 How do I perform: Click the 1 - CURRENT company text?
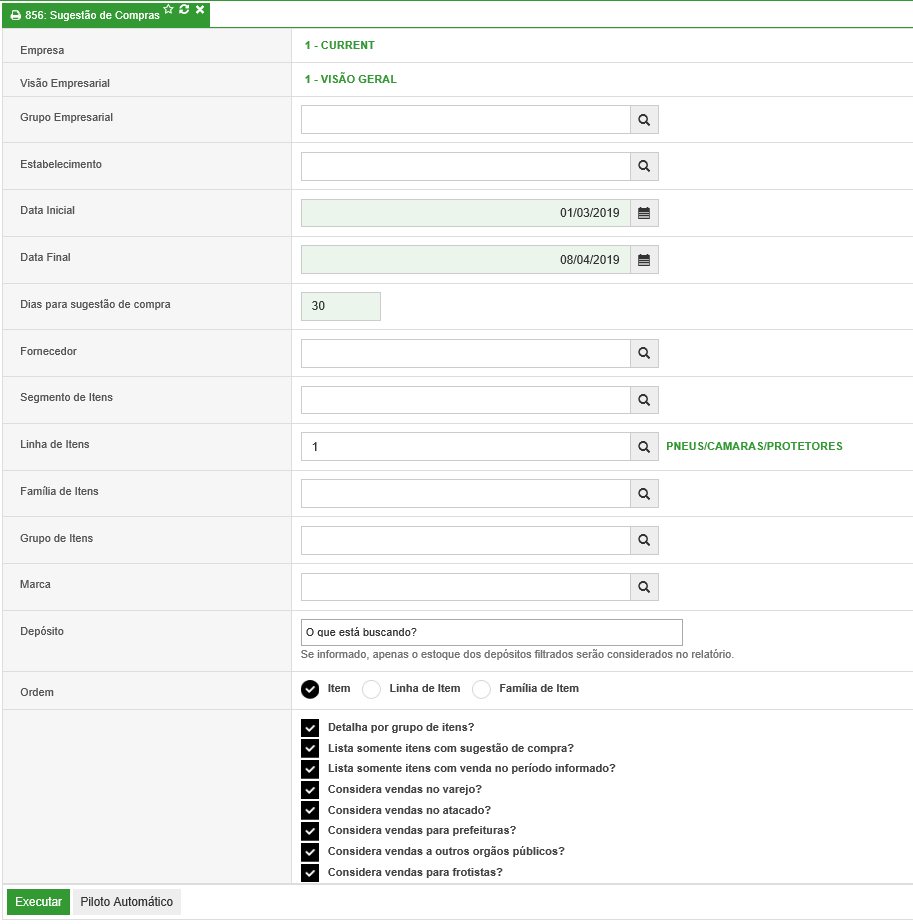pyautogui.click(x=340, y=45)
